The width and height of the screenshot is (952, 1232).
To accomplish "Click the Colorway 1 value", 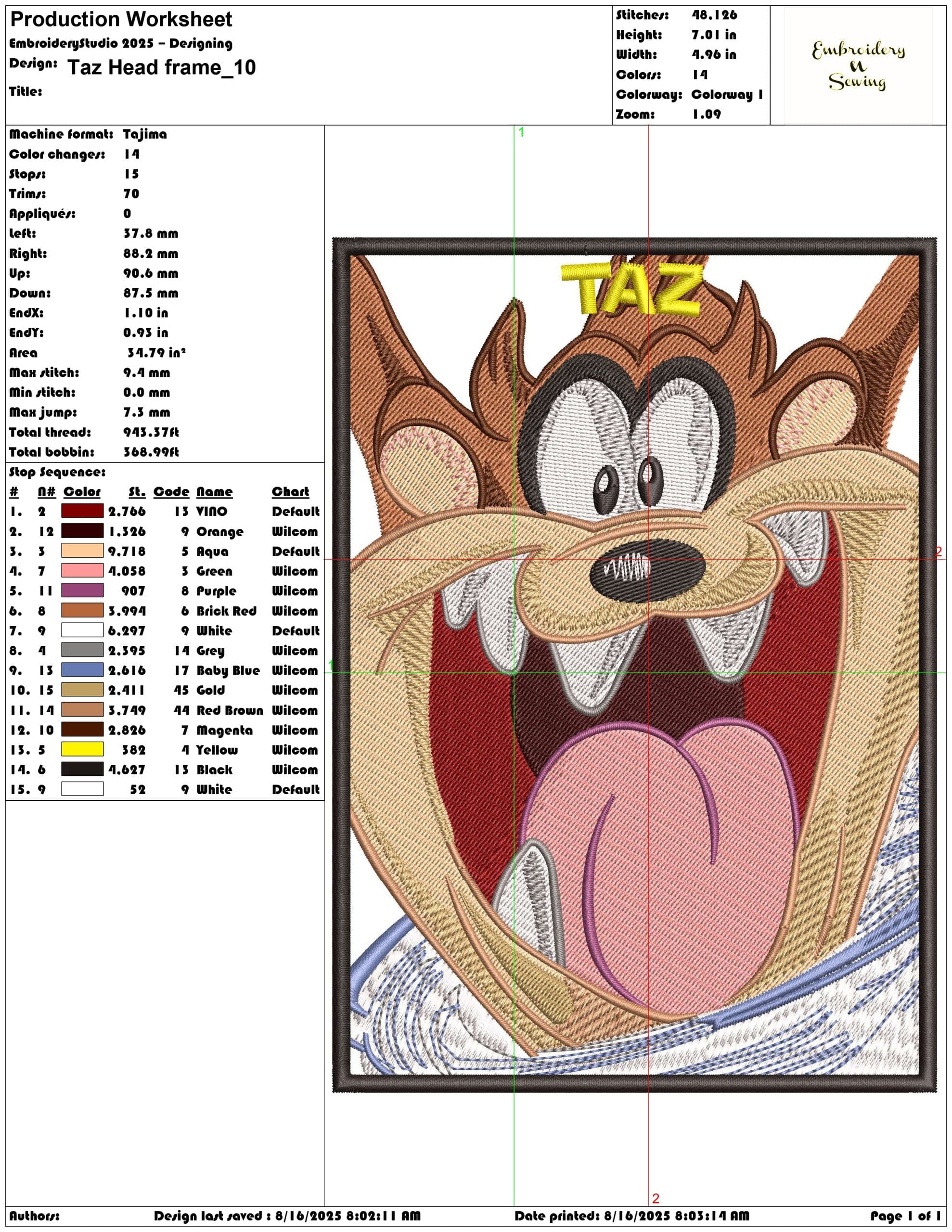I will pos(727,94).
